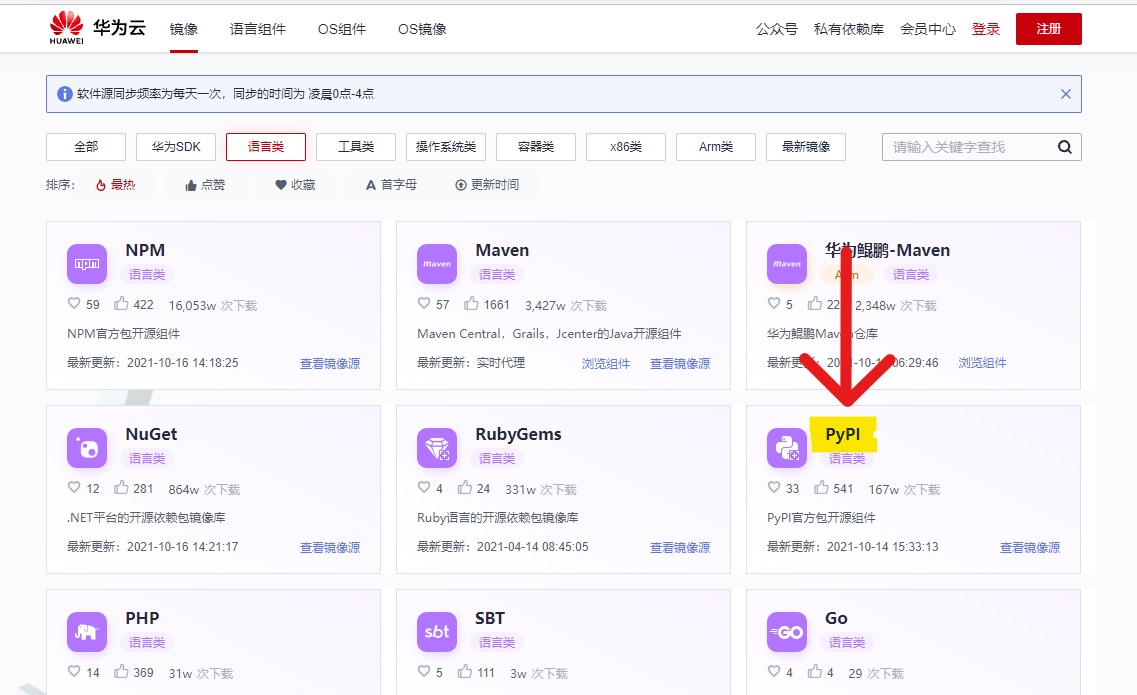The width and height of the screenshot is (1137, 695).
Task: Sort by 点赞 (likes)
Action: (x=205, y=185)
